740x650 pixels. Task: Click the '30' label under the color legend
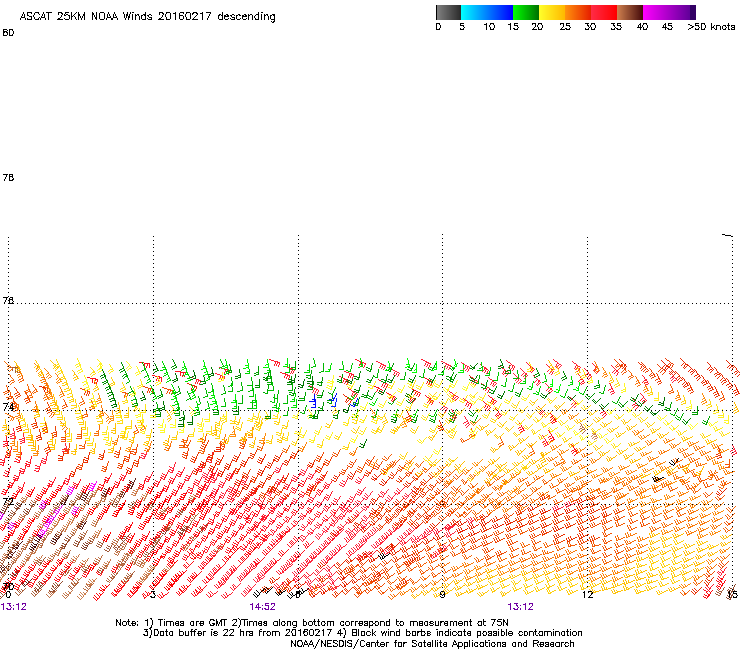(x=590, y=27)
